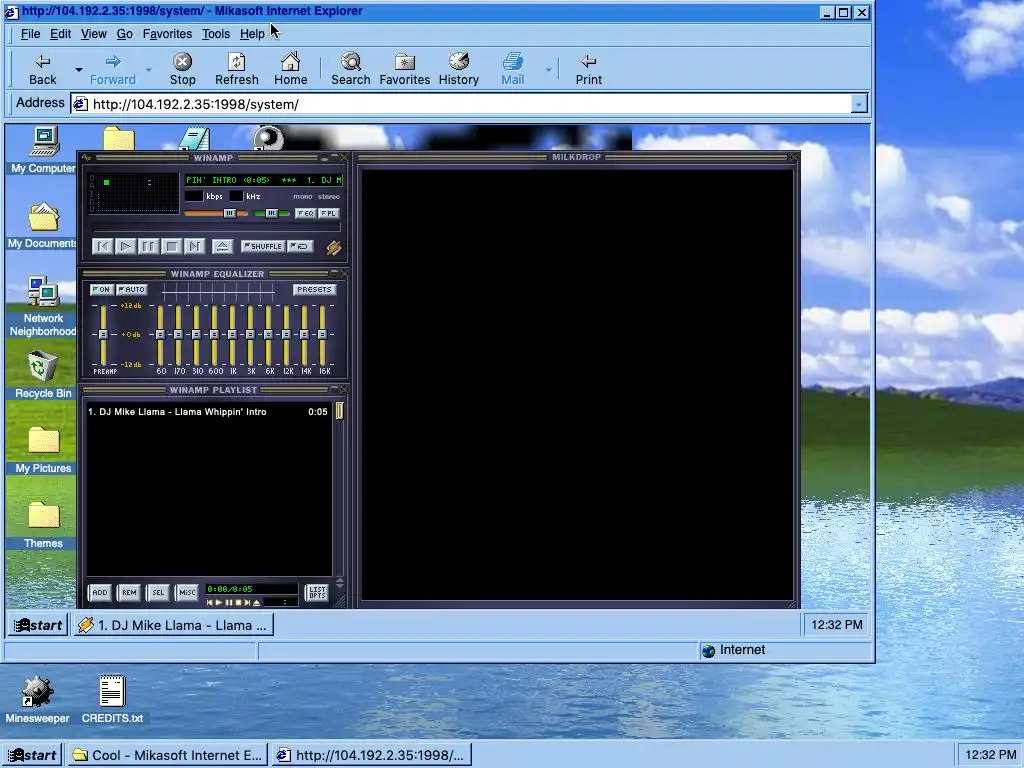Image resolution: width=1024 pixels, height=768 pixels.
Task: Open the Favorites menu
Action: [167, 34]
